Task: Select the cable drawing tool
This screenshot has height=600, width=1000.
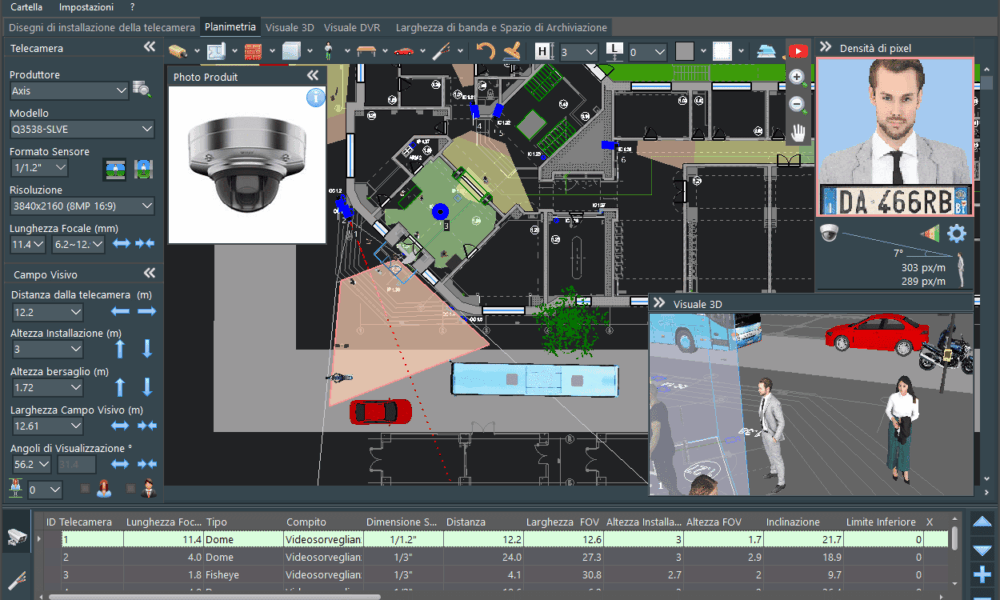Action: [441, 51]
